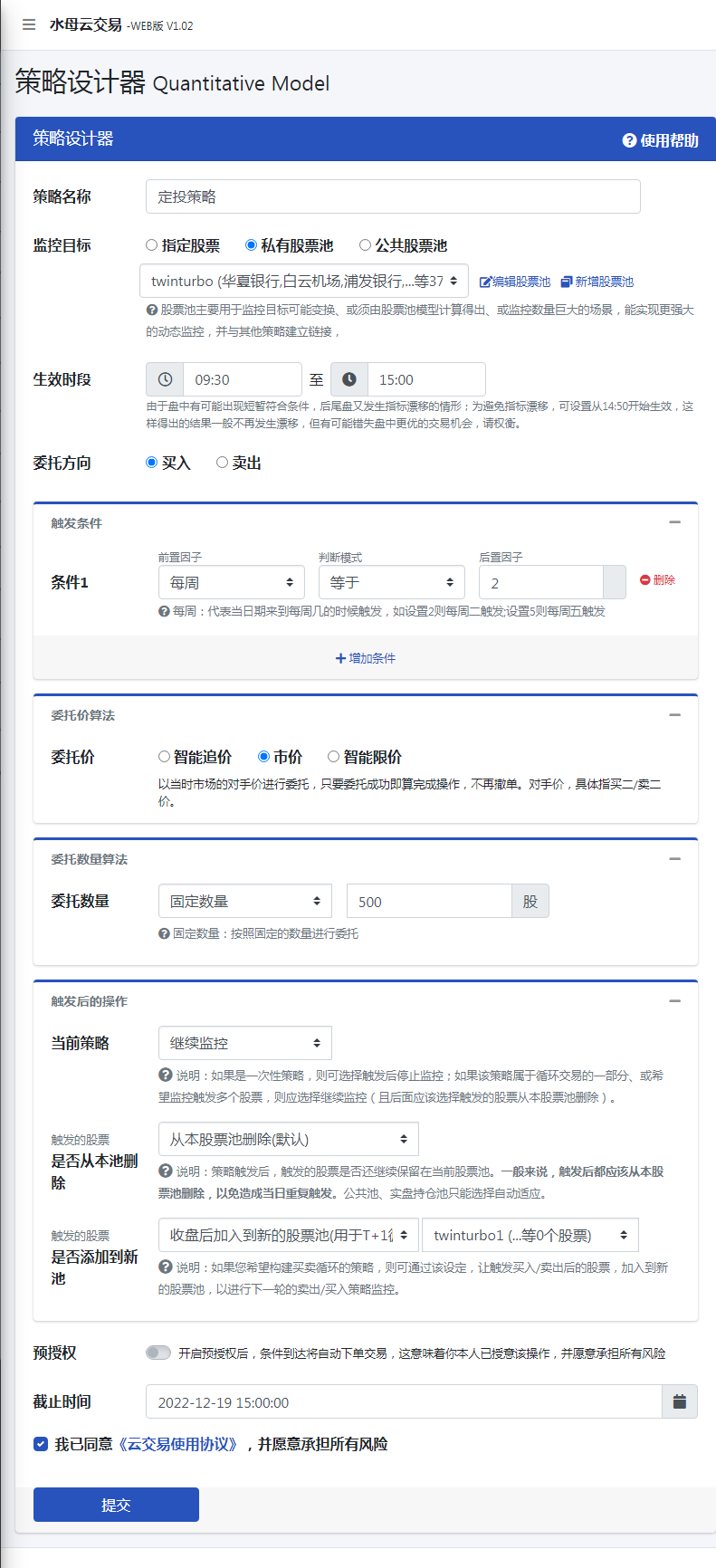The height and width of the screenshot is (1568, 716).
Task: Click the clock icon beside 09:30
Action: point(165,379)
